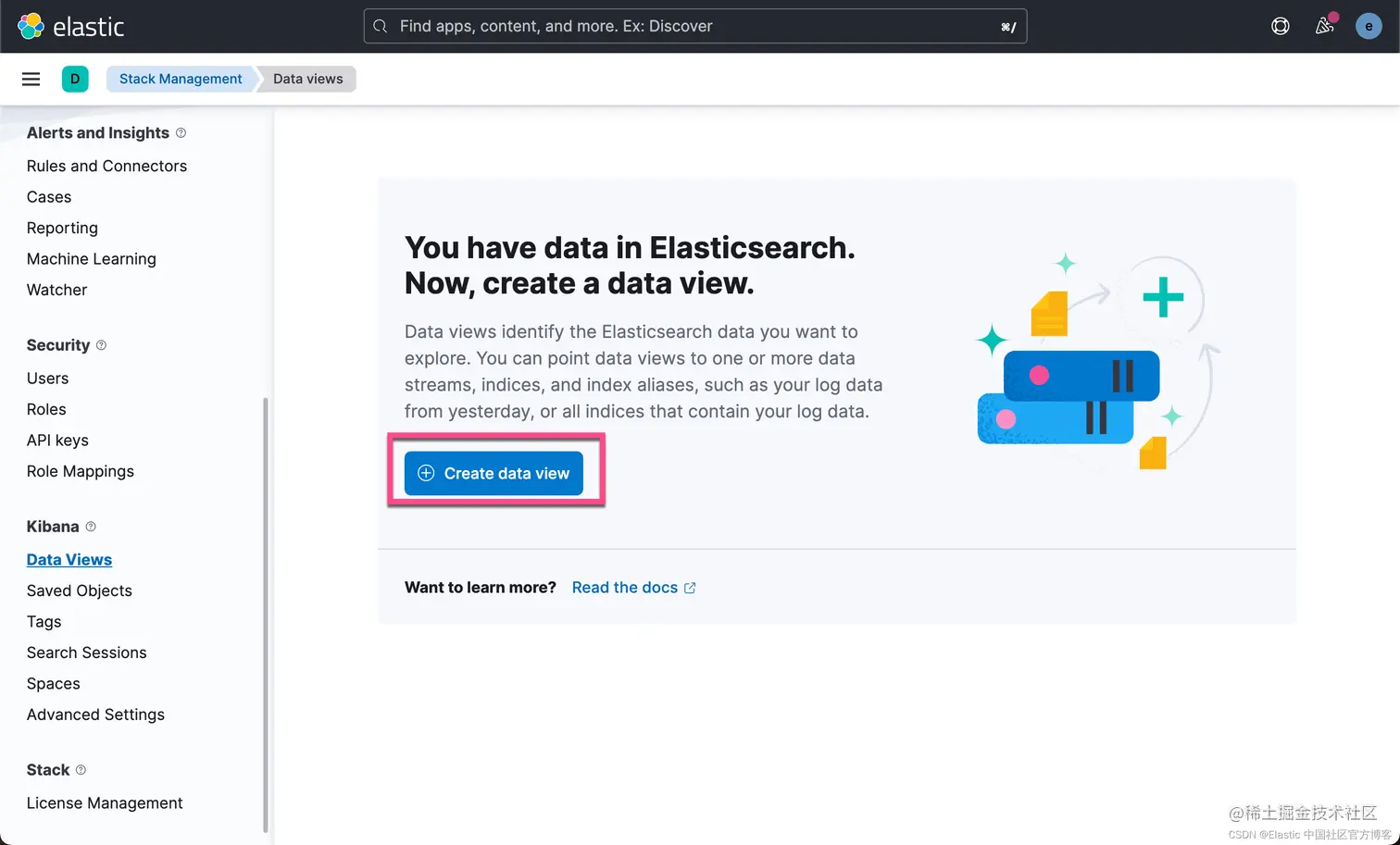Open License Management page
The image size is (1400, 845).
pyautogui.click(x=105, y=803)
